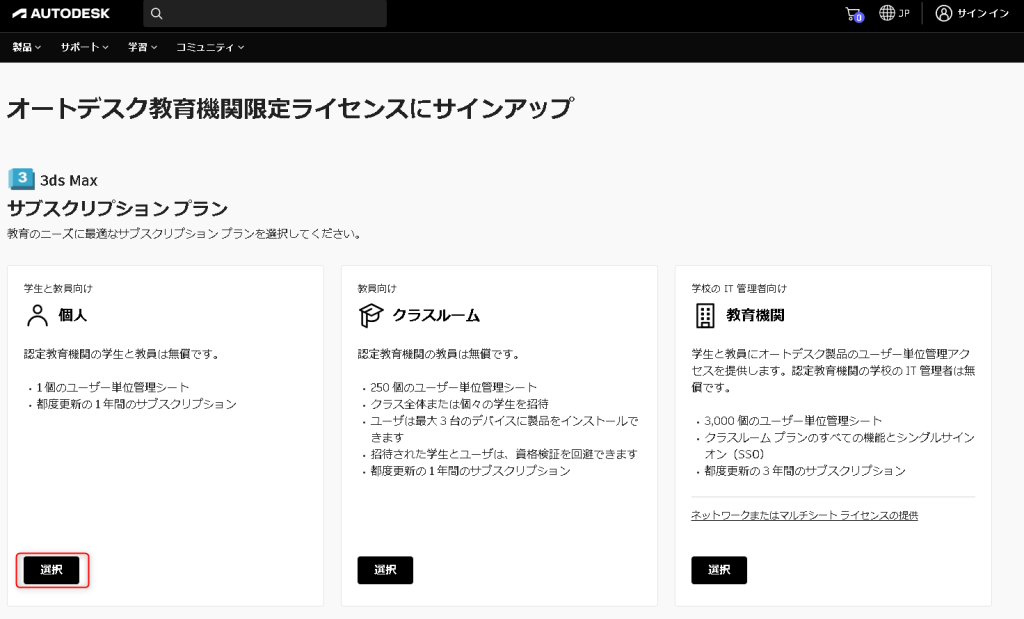Expand the 製品 menu

(27, 47)
